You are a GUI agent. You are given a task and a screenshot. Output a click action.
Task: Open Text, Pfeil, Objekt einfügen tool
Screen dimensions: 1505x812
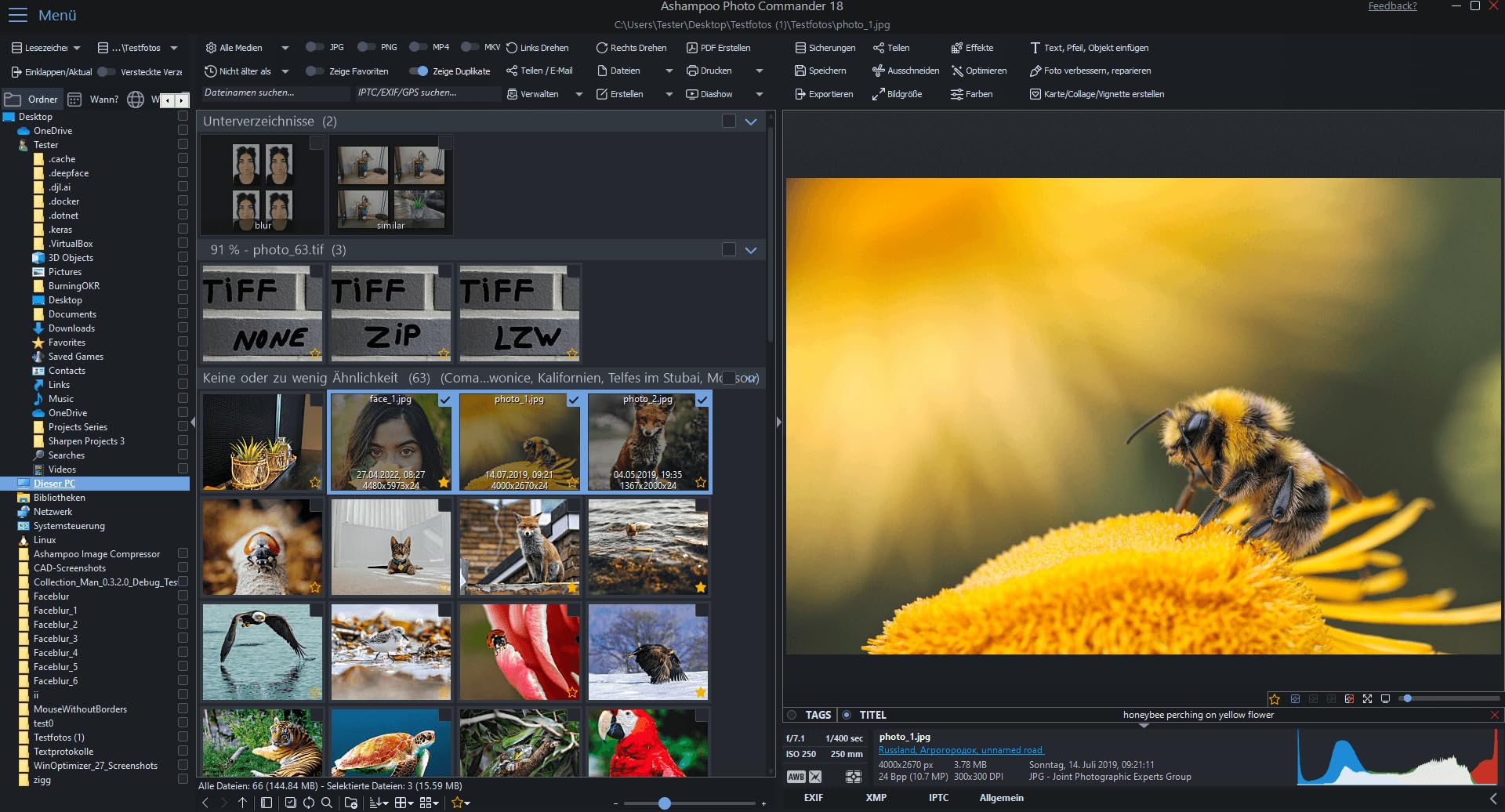[1090, 48]
